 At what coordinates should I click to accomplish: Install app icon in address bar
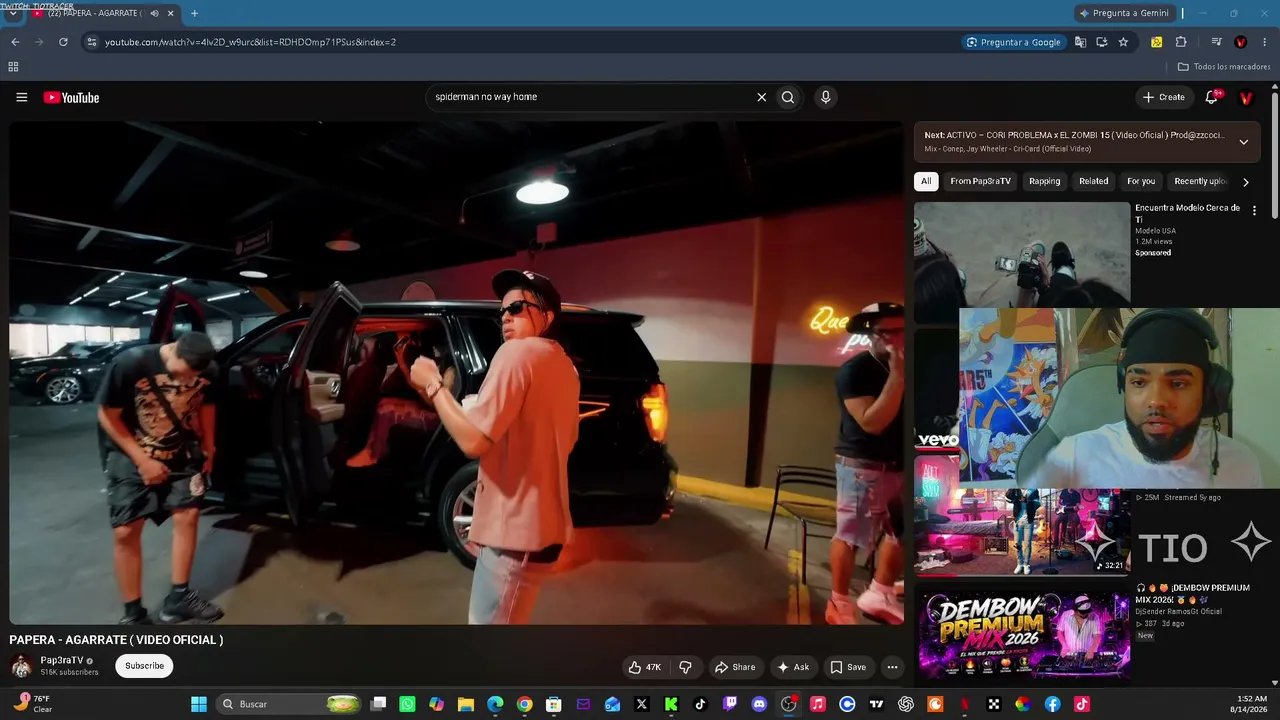pyautogui.click(x=1102, y=42)
